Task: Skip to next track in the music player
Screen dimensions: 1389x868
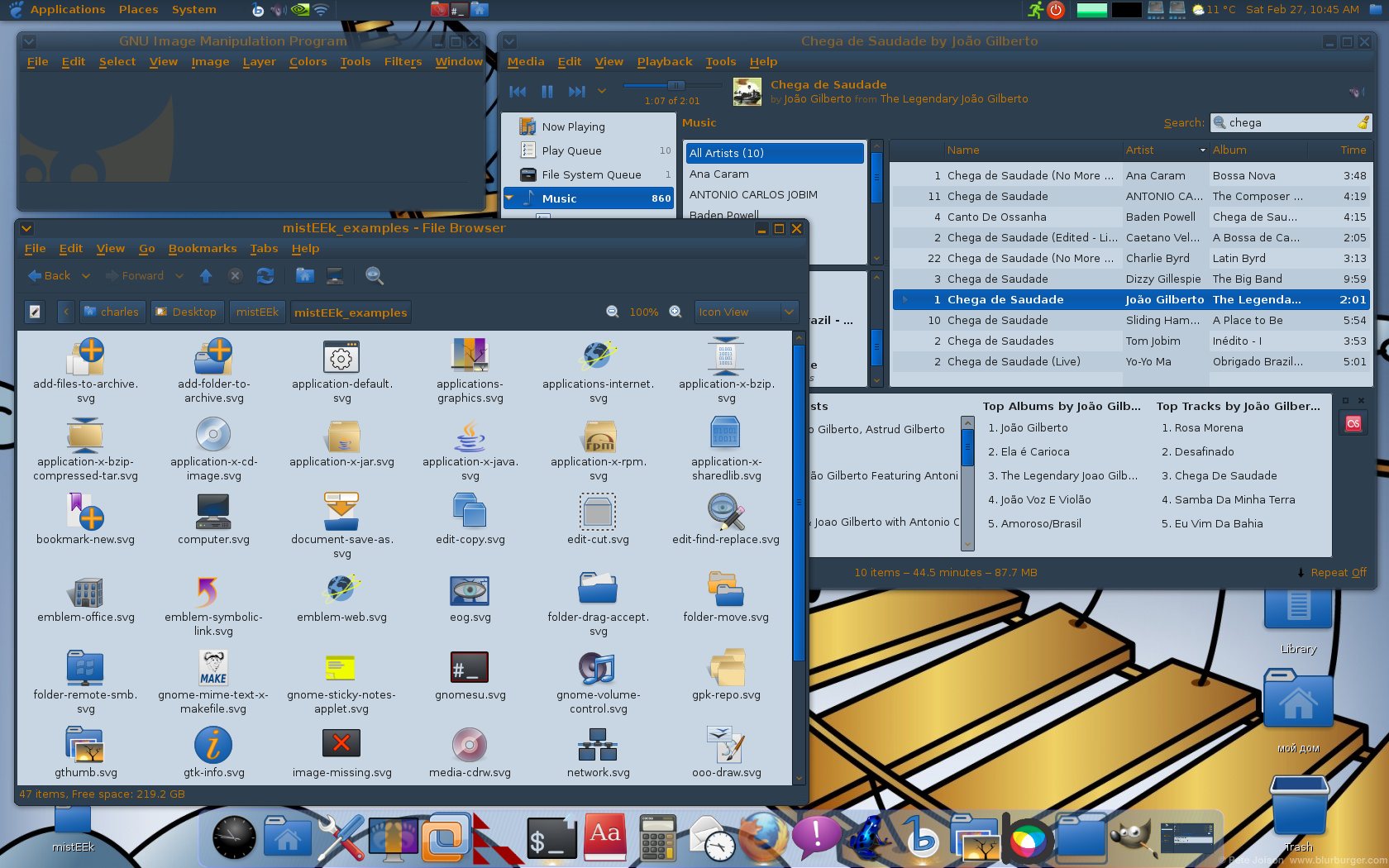Action: pyautogui.click(x=576, y=92)
